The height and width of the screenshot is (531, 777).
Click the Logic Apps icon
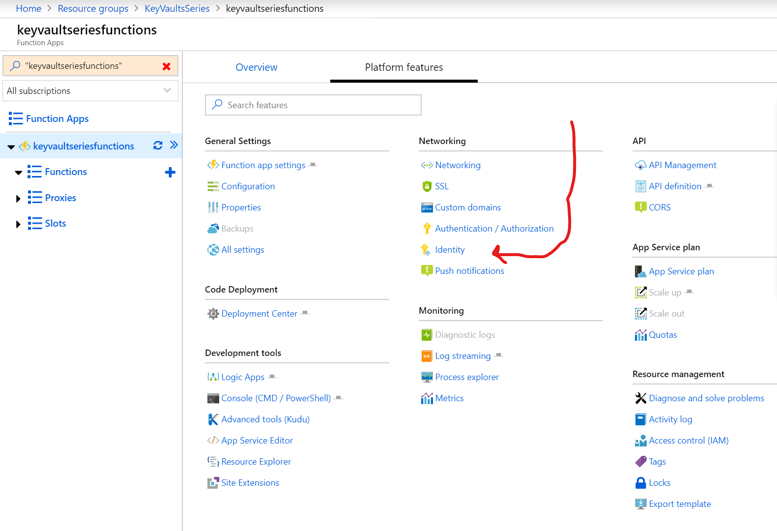point(213,377)
